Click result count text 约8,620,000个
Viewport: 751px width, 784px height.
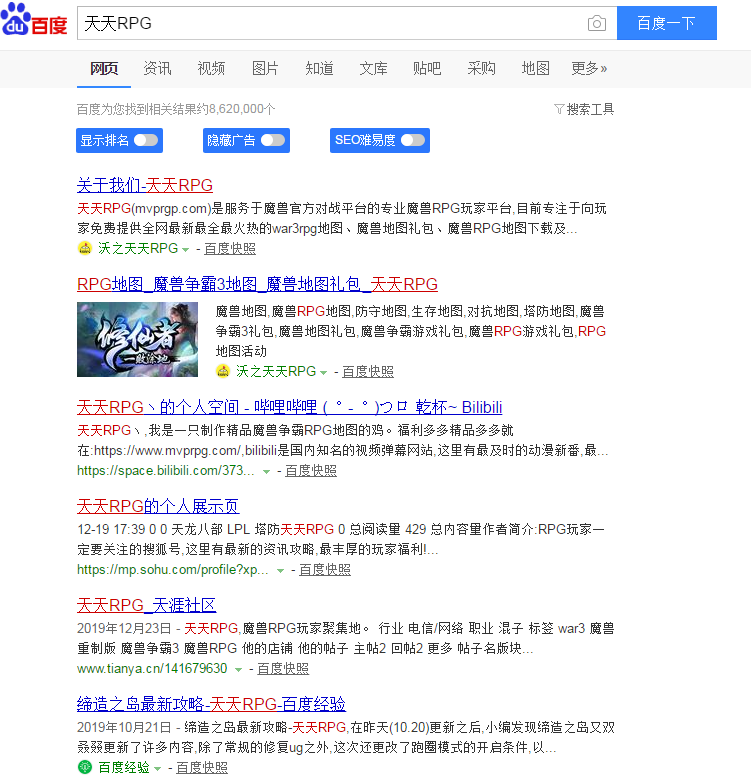[236, 109]
